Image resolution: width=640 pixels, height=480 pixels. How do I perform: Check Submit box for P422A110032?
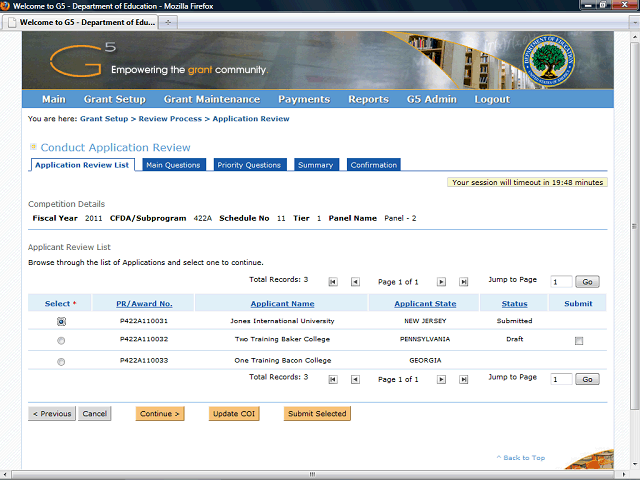(579, 341)
